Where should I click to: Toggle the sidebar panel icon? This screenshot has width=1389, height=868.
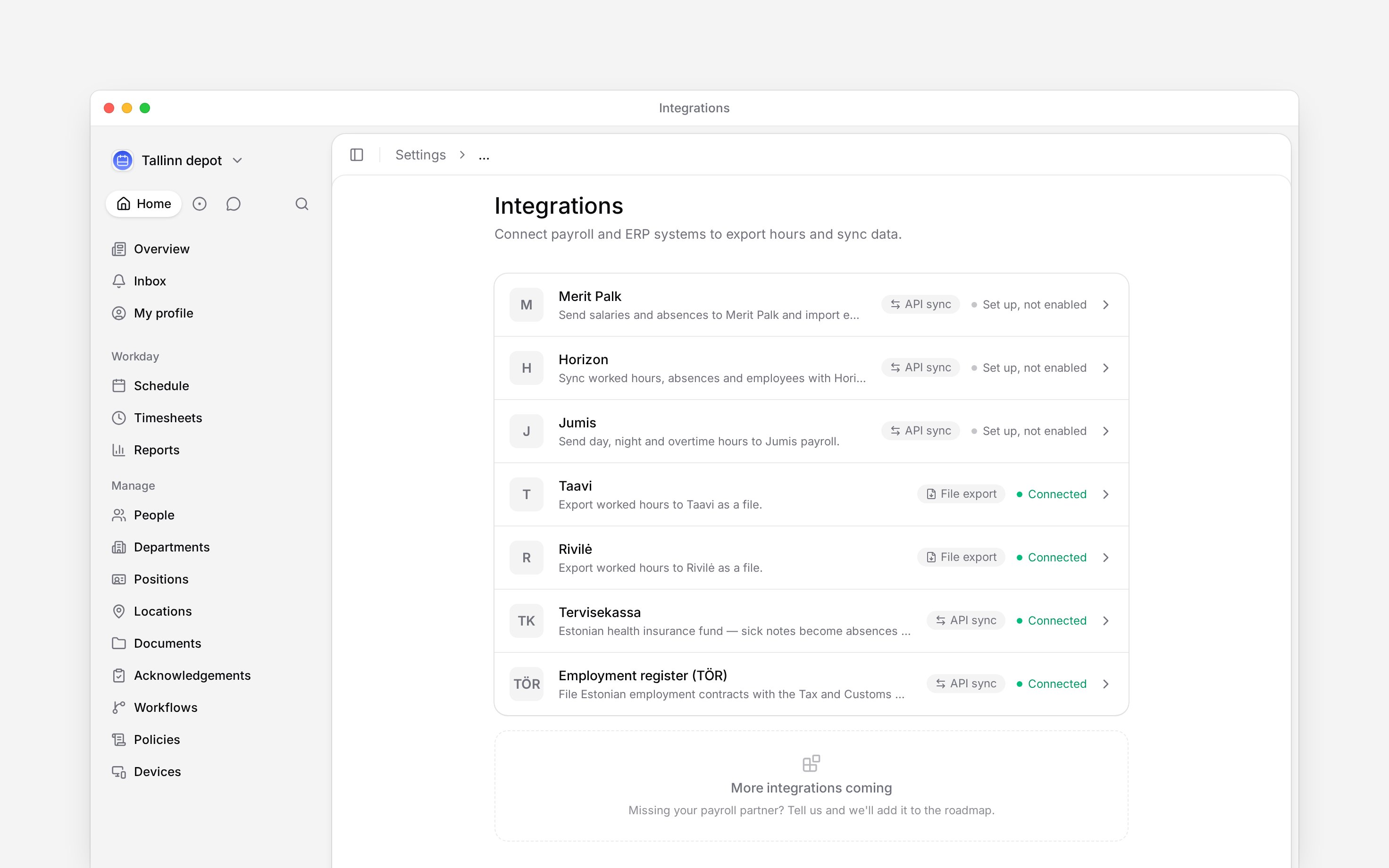pos(356,155)
